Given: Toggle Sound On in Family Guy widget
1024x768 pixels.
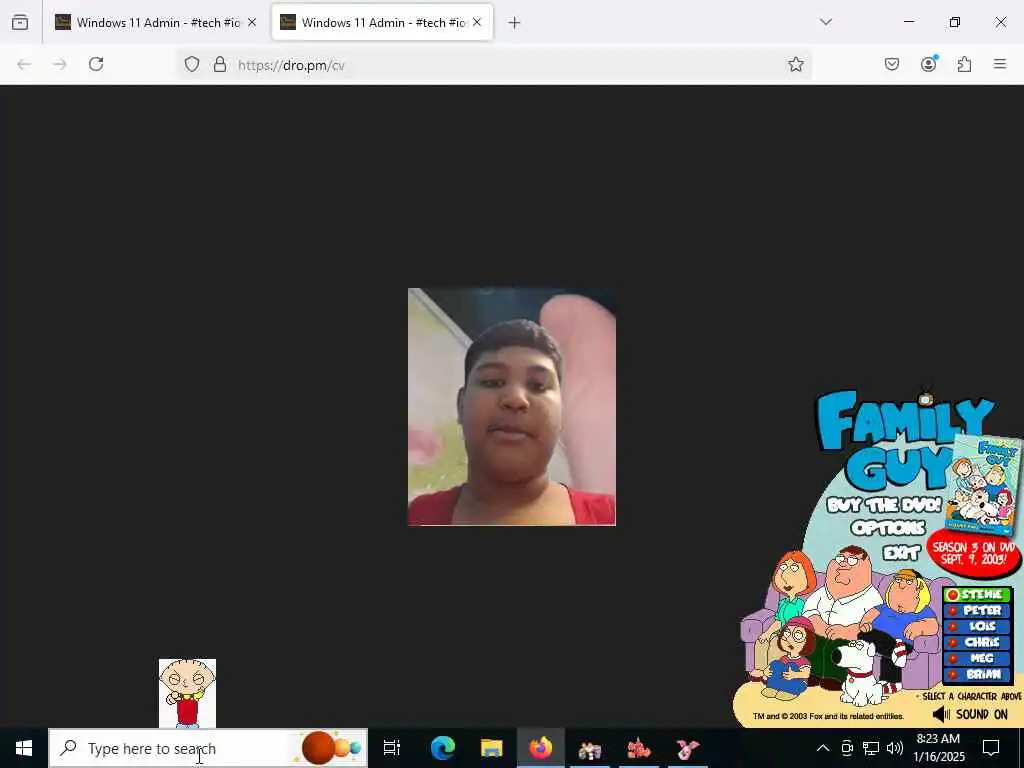Looking at the screenshot, I should click(970, 714).
